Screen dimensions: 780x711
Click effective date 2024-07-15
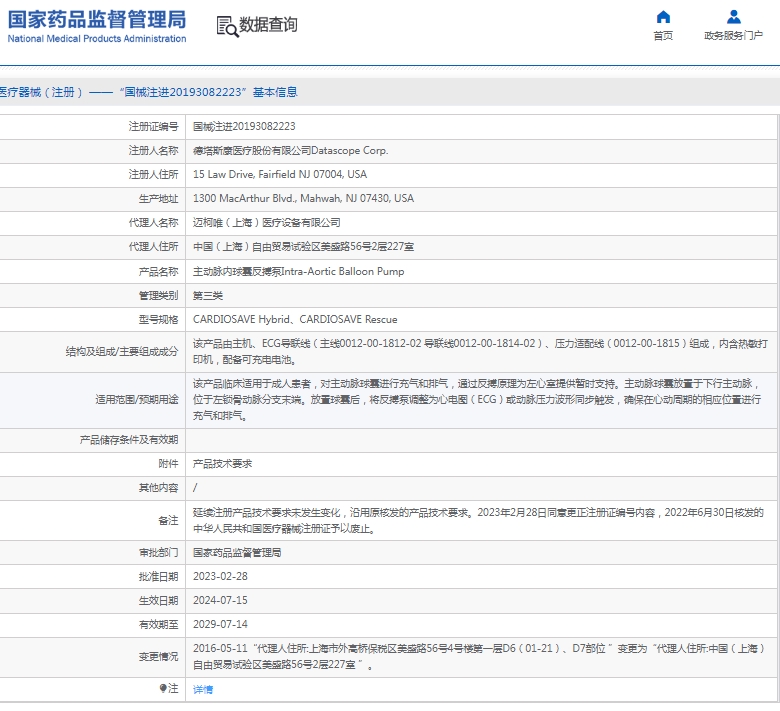pos(220,600)
